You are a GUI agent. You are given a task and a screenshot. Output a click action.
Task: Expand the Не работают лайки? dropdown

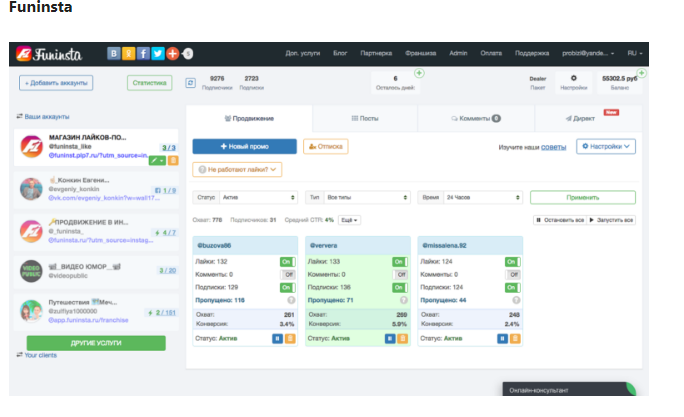[237, 170]
